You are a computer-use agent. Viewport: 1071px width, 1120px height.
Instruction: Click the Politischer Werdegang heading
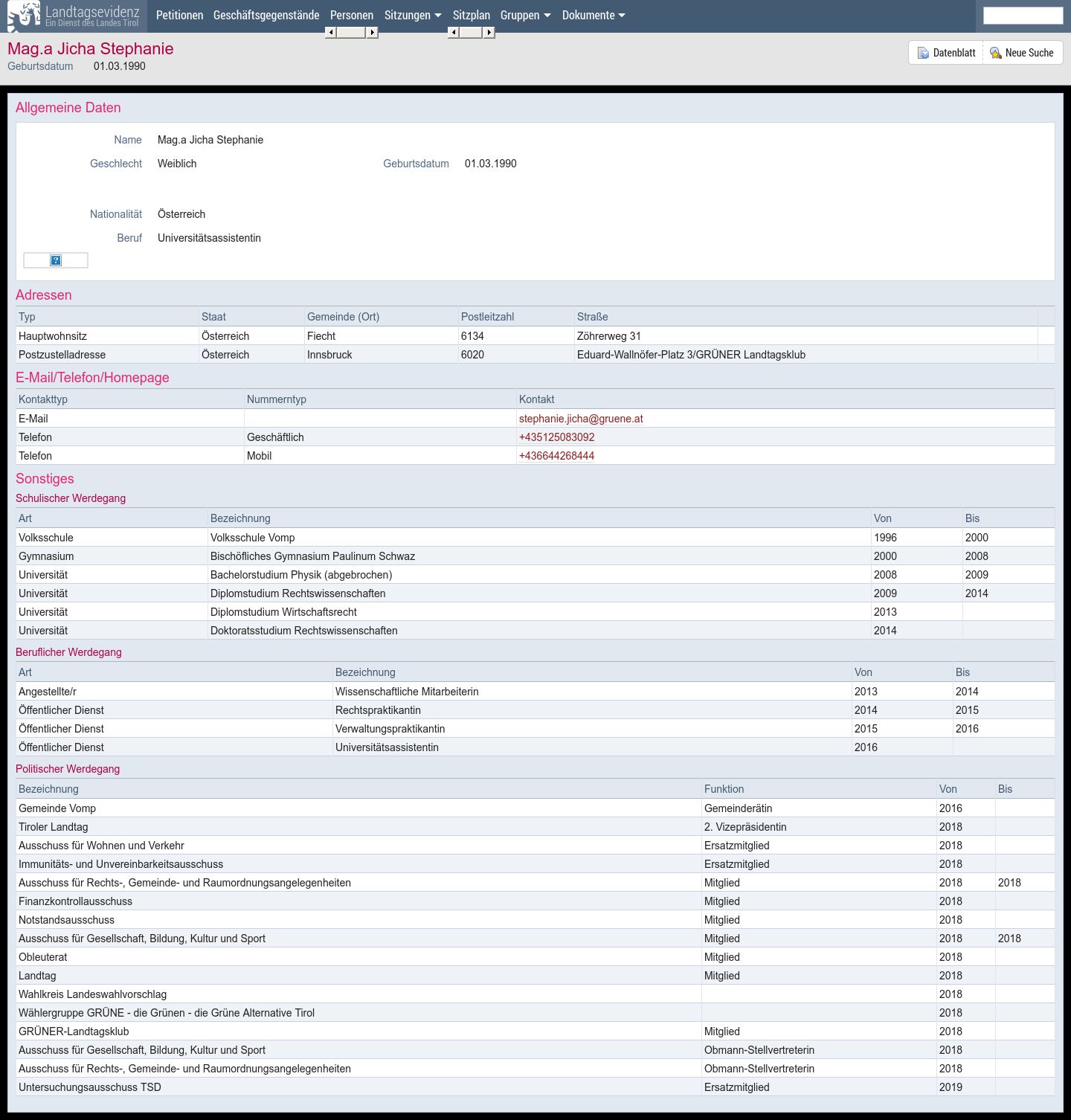(x=68, y=769)
